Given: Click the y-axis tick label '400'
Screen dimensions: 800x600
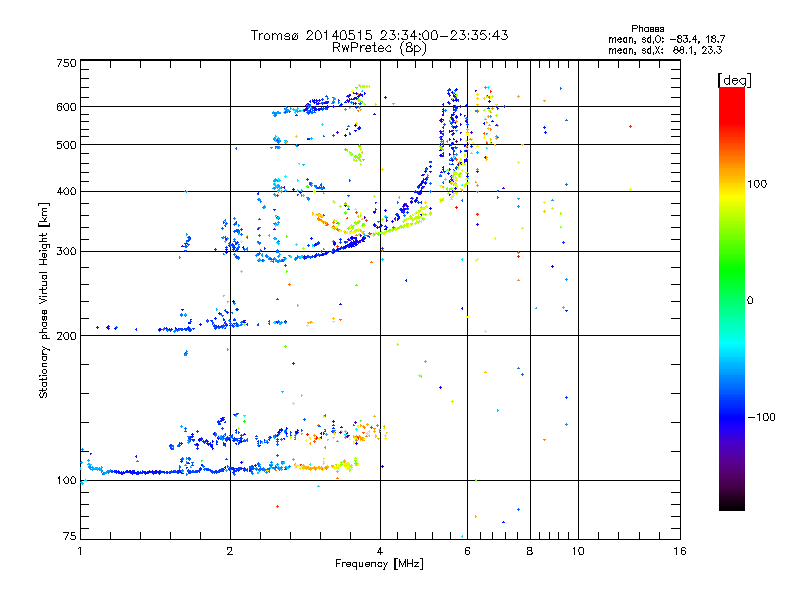Looking at the screenshot, I should tap(67, 192).
